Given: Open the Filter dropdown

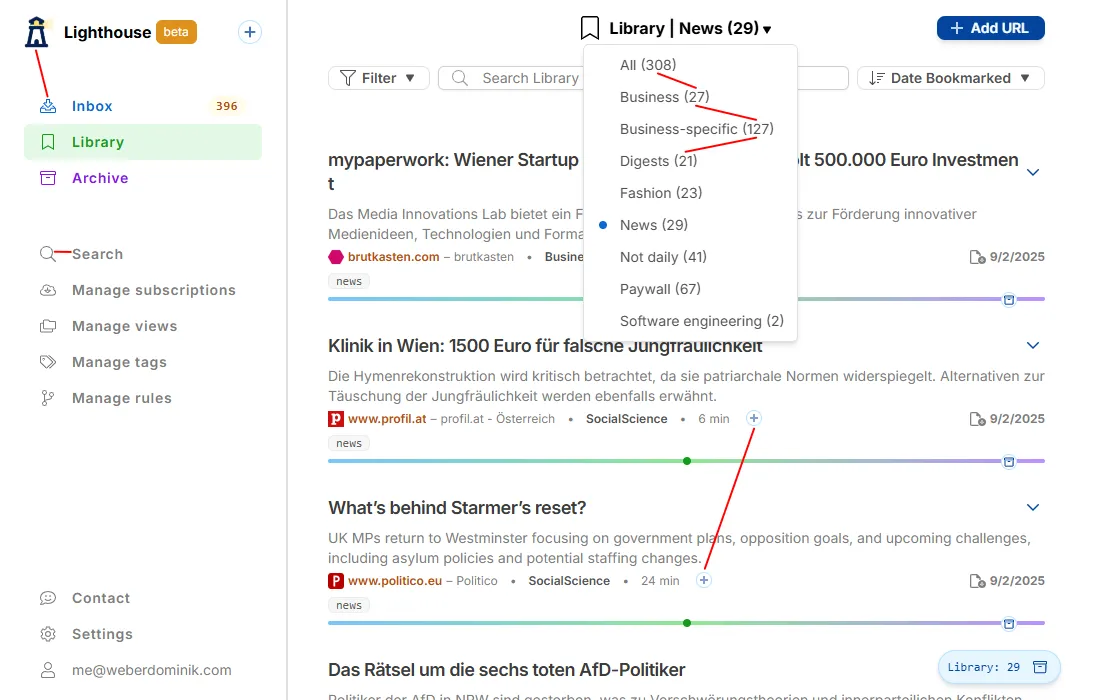Looking at the screenshot, I should 378,78.
